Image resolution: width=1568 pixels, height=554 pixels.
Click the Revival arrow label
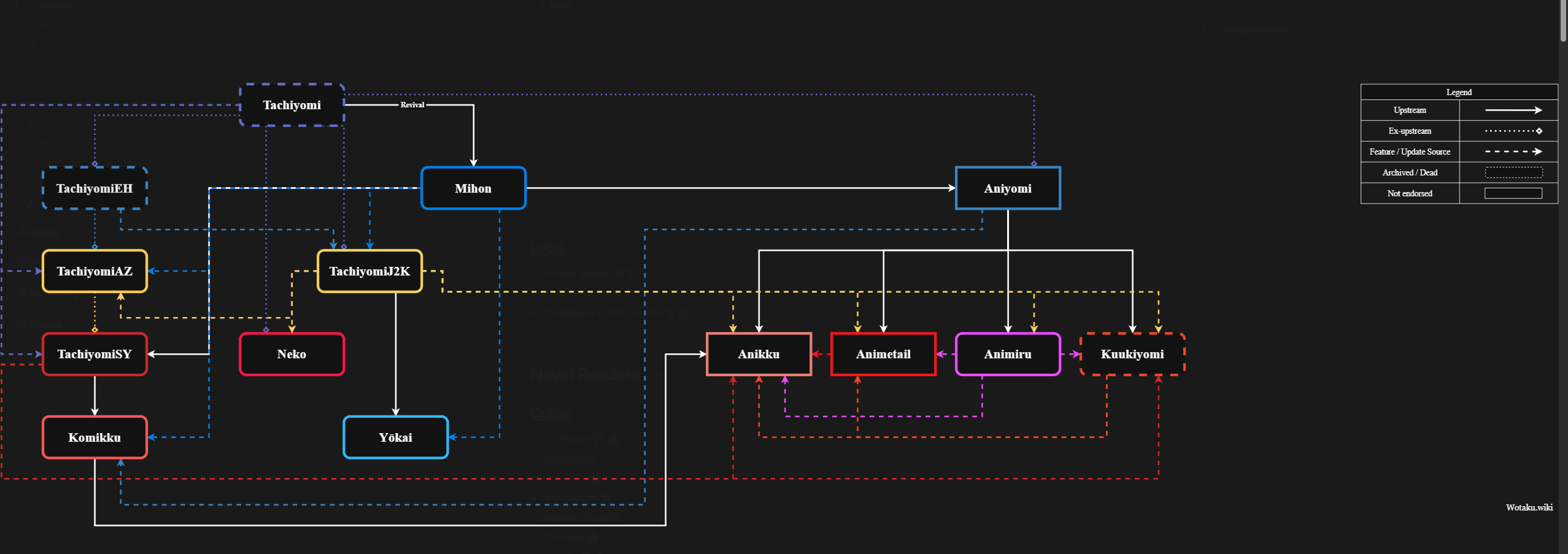tap(412, 105)
